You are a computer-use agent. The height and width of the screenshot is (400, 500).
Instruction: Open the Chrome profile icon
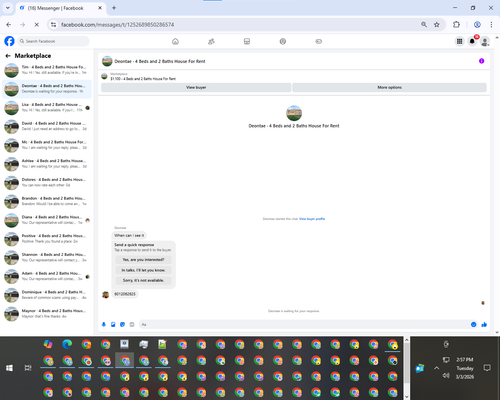pos(477,24)
